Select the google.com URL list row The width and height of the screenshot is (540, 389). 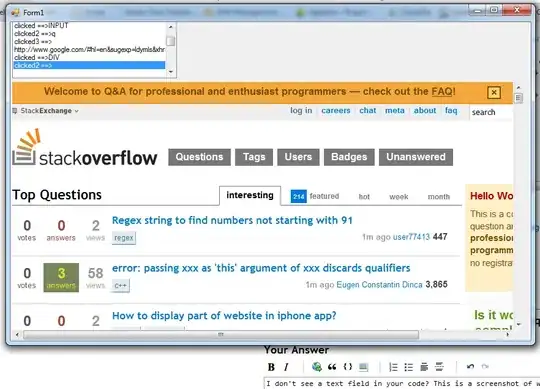coord(89,50)
